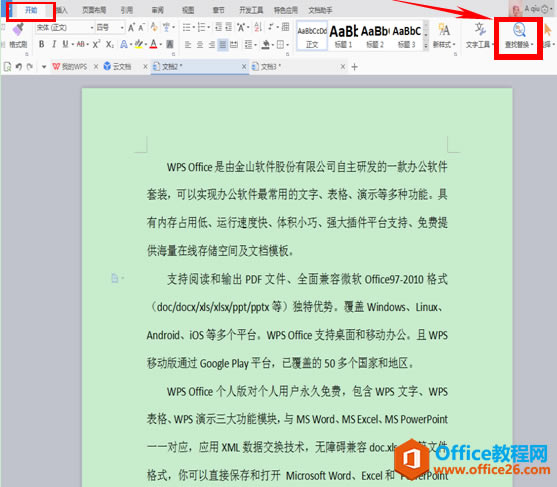The height and width of the screenshot is (487, 557).
Task: Switch to the 视图 (View) tab
Action: (188, 10)
